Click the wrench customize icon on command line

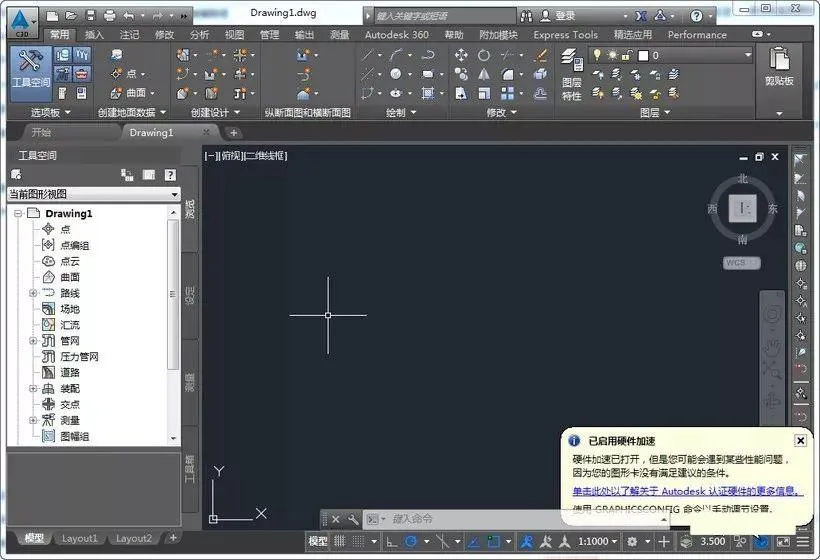tap(353, 519)
